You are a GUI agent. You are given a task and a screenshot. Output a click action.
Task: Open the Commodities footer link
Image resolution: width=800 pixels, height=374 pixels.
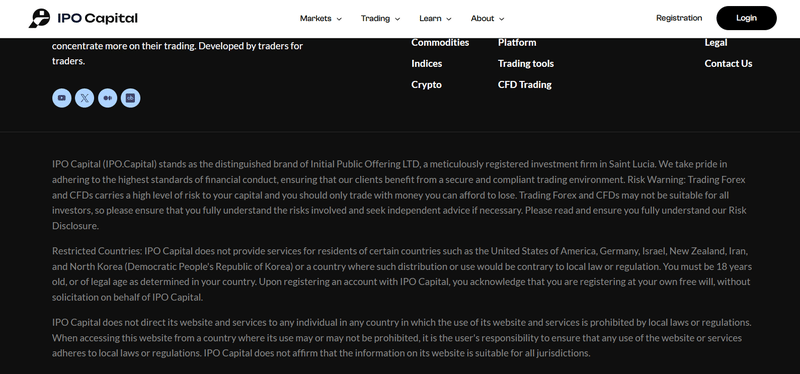pyautogui.click(x=440, y=42)
